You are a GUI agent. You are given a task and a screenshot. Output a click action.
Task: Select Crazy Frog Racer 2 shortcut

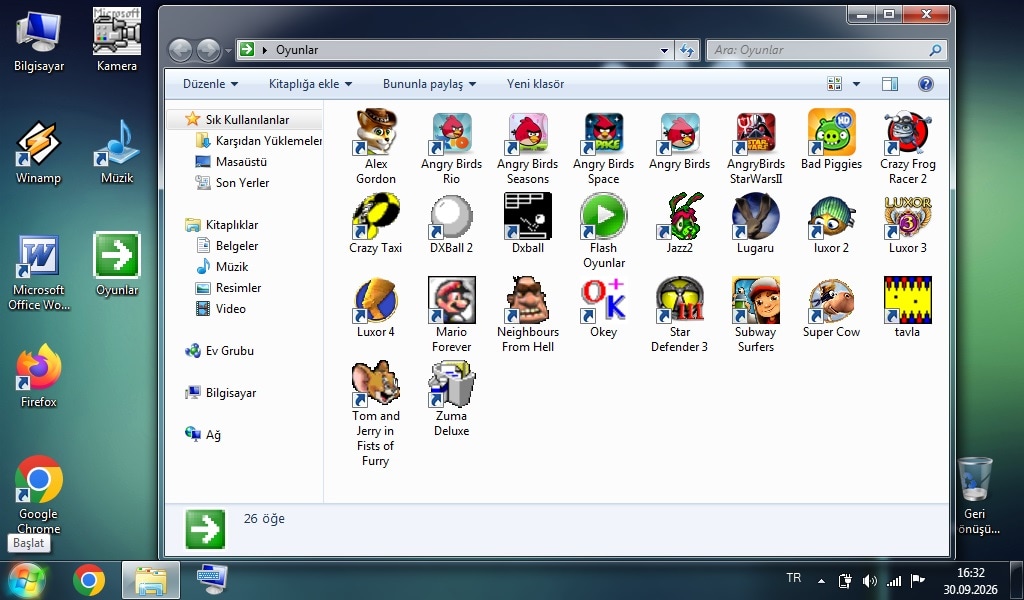click(908, 147)
